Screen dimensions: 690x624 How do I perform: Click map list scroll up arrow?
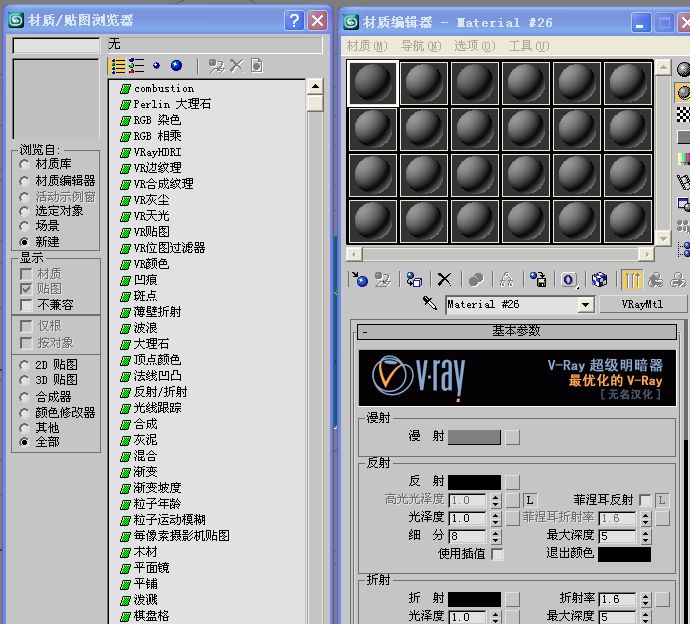(x=315, y=86)
